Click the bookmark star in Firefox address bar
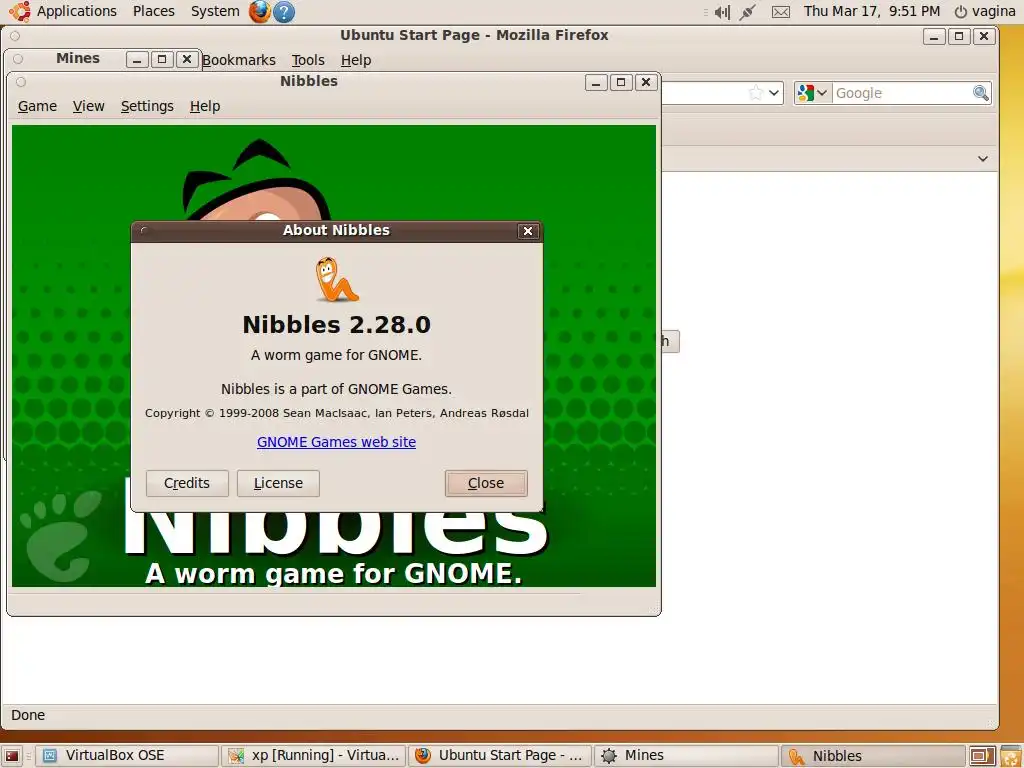Screen dimensions: 1024x768 tap(756, 93)
